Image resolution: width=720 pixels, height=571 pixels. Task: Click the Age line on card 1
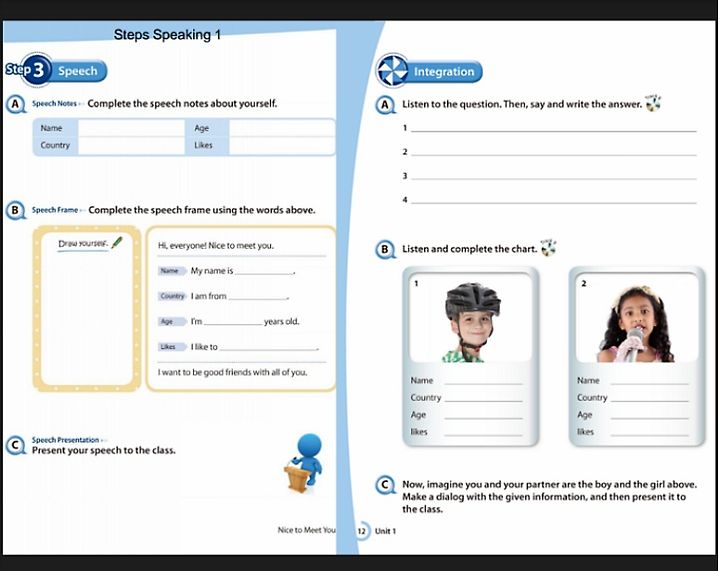click(484, 414)
